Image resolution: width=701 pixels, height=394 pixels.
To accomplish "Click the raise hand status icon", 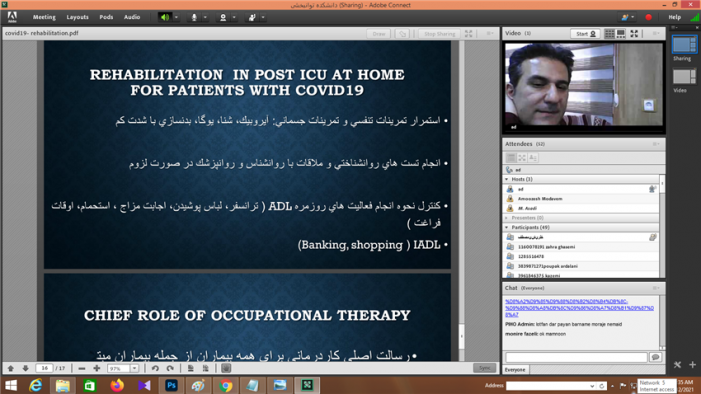I will [252, 17].
